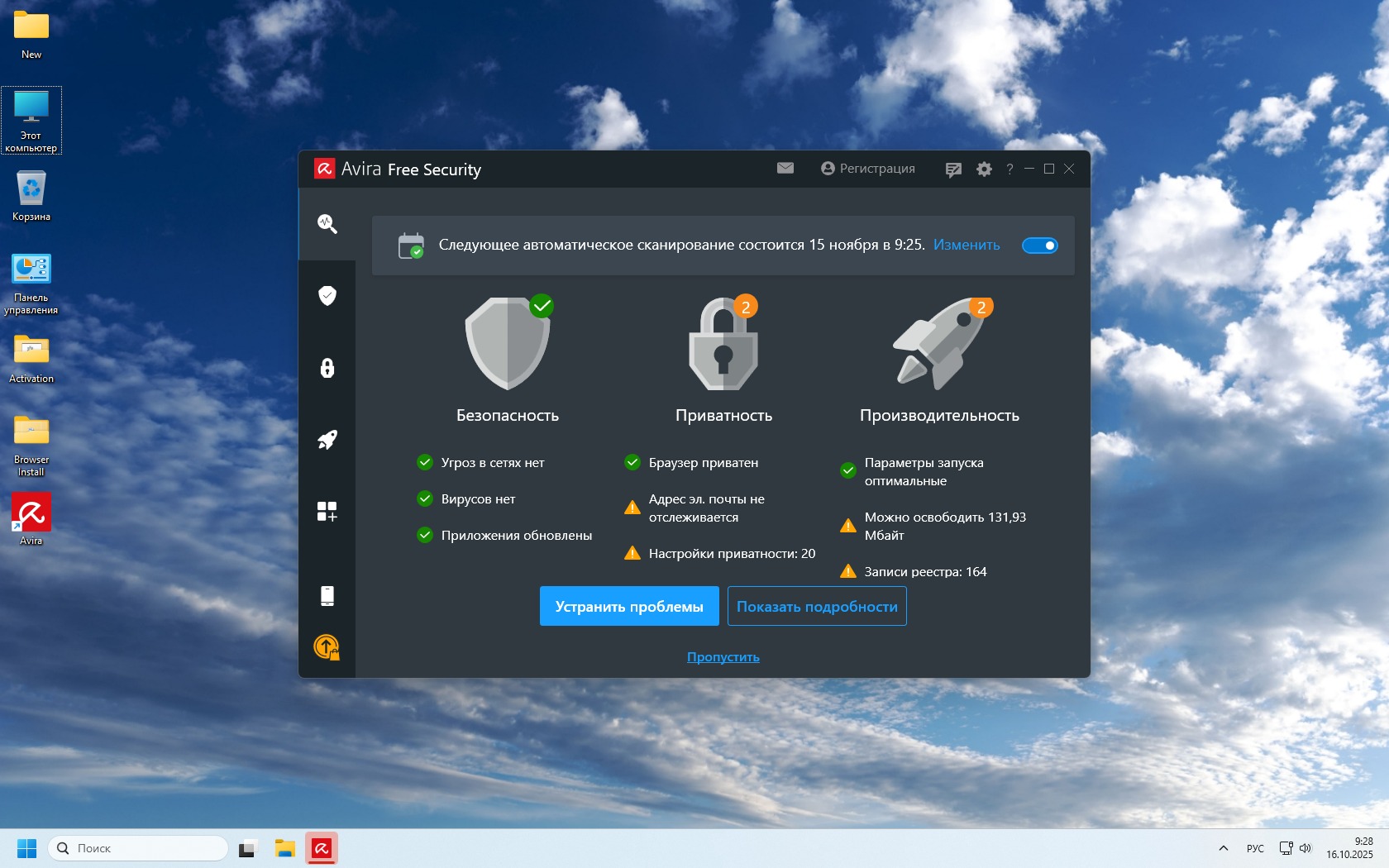Image resolution: width=1389 pixels, height=868 pixels.
Task: Click the Avira logo in title bar
Action: (324, 169)
